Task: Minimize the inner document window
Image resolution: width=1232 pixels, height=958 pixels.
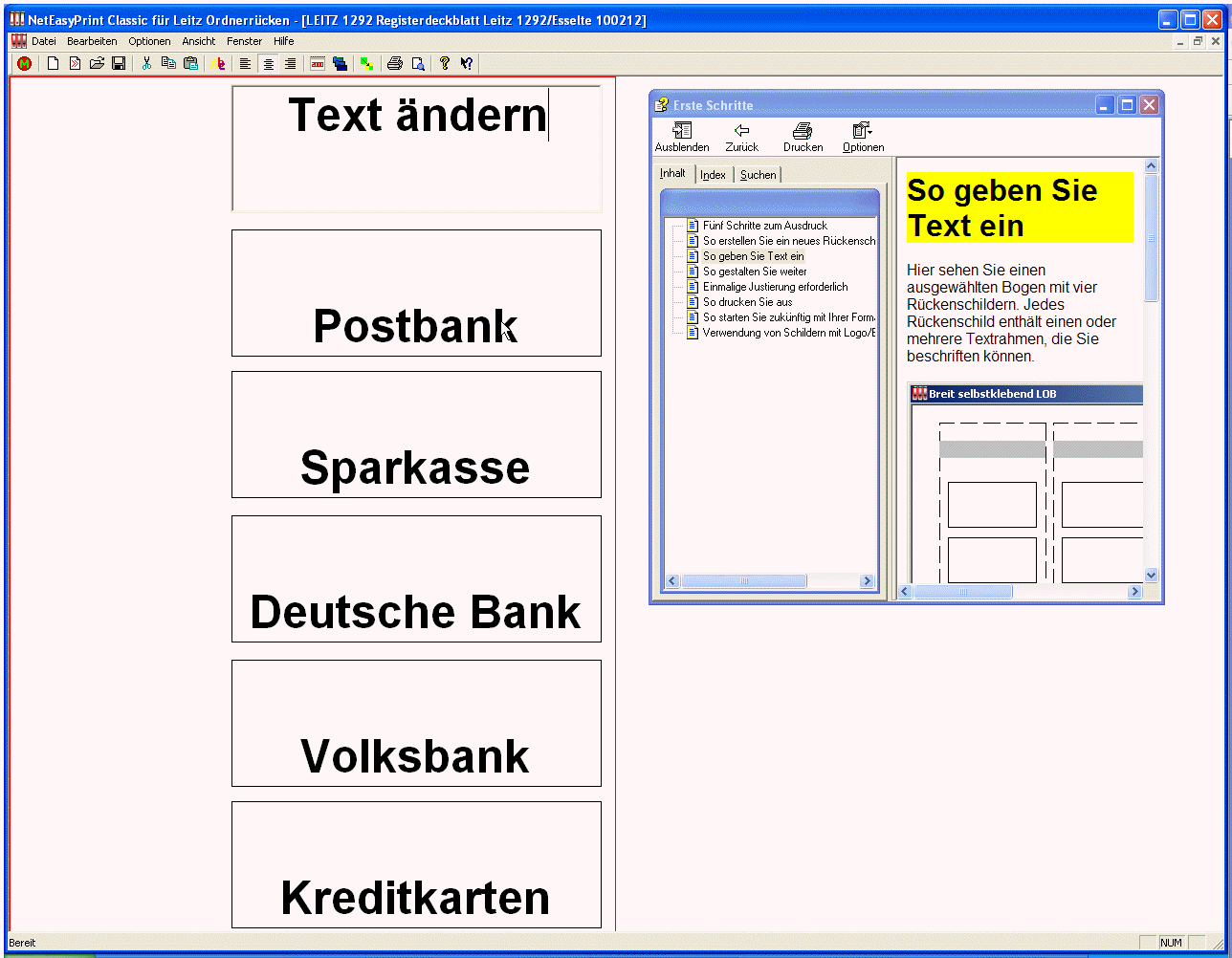Action: pos(1181,41)
